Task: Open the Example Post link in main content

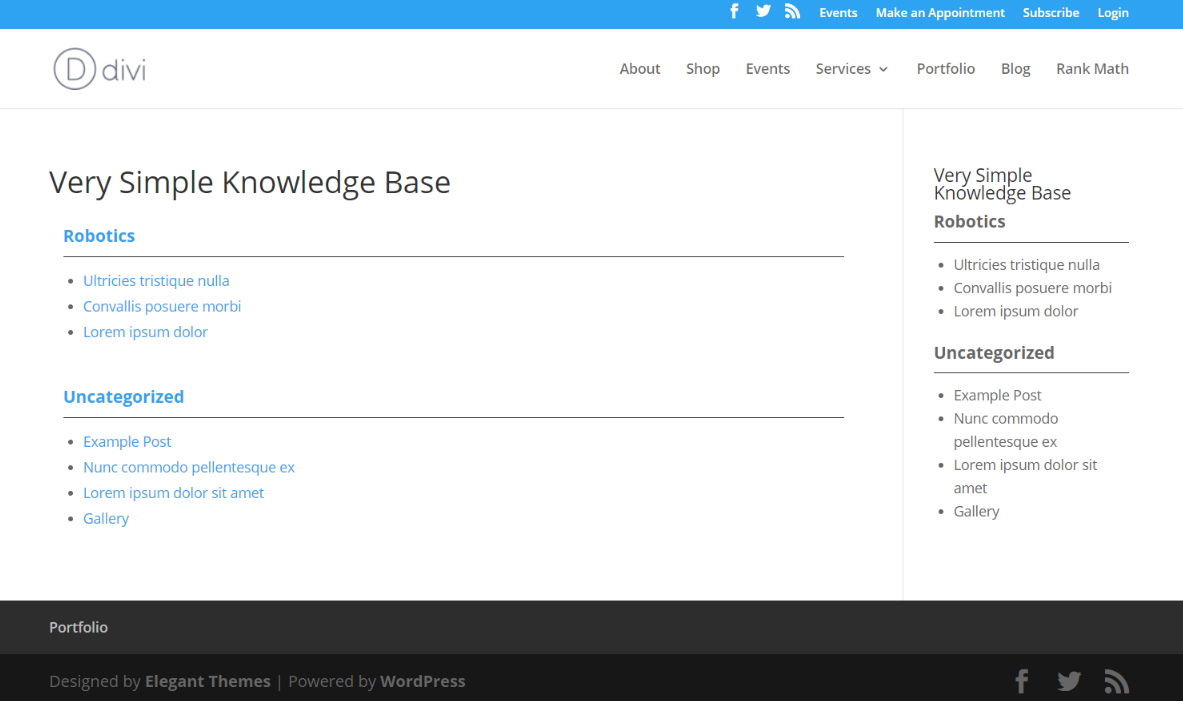Action: coord(127,442)
